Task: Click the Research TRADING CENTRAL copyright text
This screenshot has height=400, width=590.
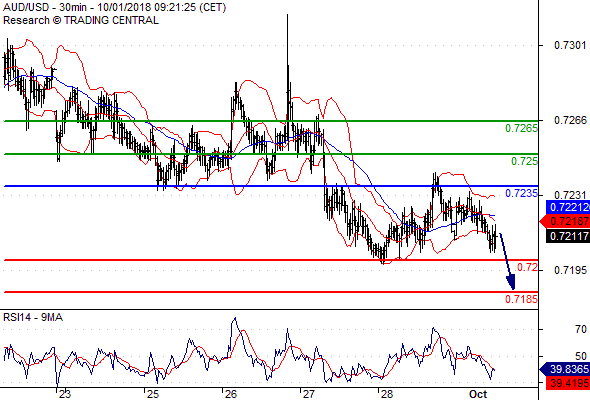Action: click(x=81, y=20)
